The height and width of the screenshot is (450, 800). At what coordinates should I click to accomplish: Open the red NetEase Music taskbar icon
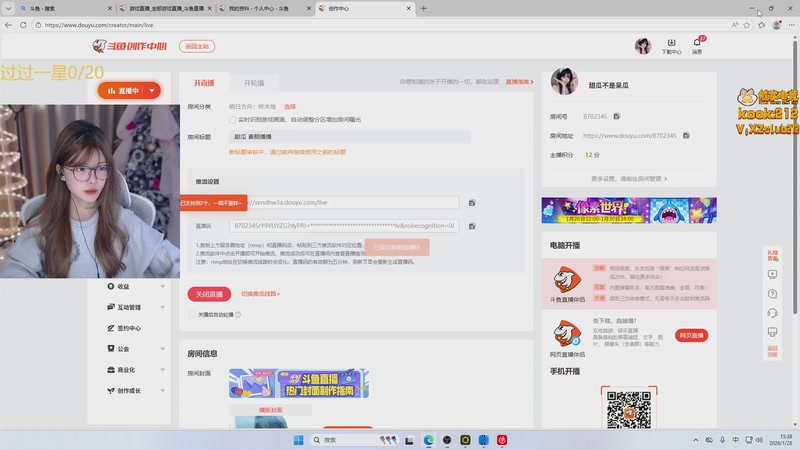[x=502, y=440]
